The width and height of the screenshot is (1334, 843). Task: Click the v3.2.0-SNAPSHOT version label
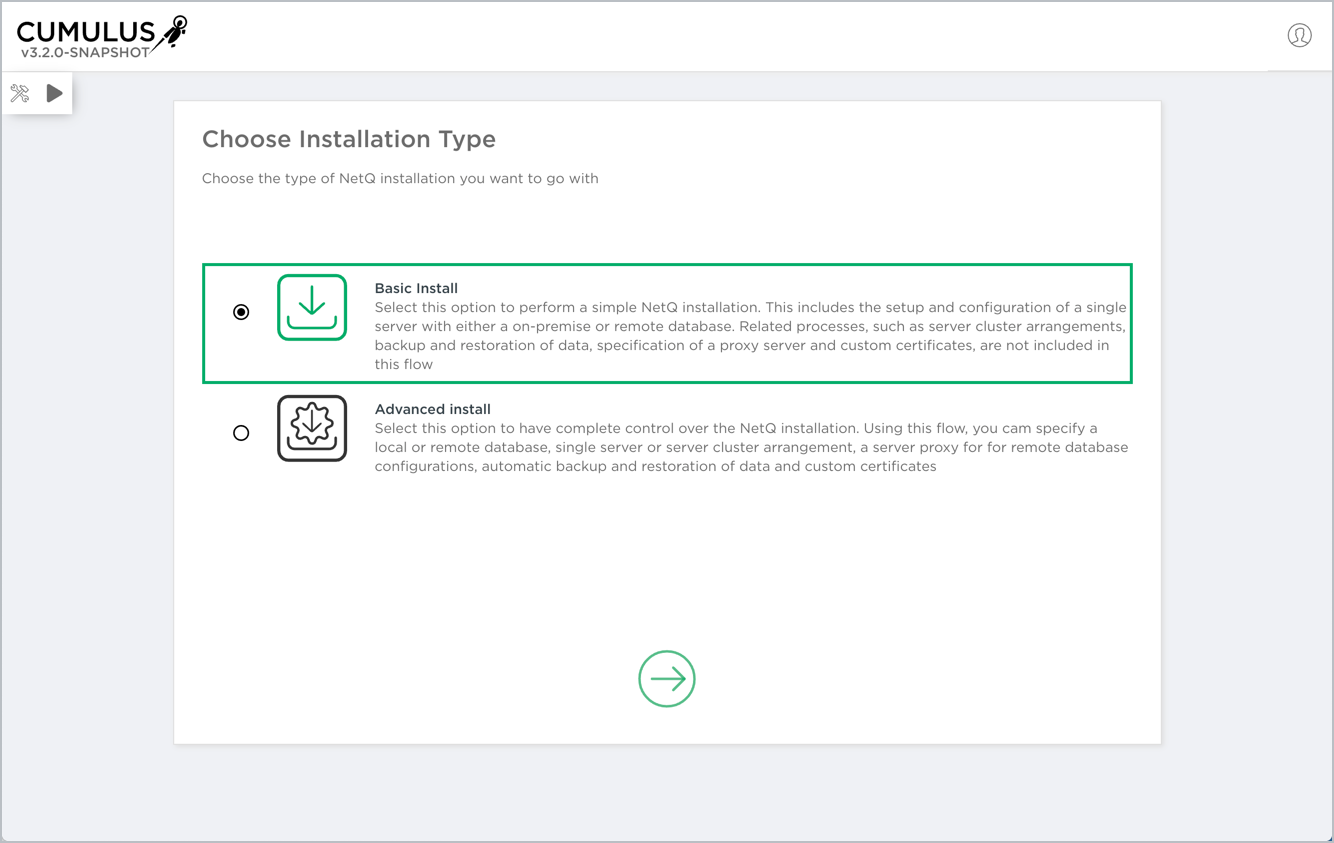point(85,52)
